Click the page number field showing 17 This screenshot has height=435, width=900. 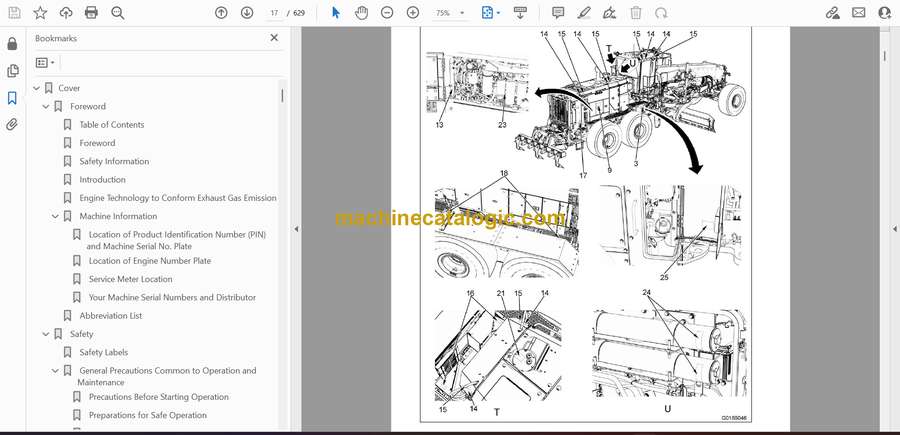[274, 13]
